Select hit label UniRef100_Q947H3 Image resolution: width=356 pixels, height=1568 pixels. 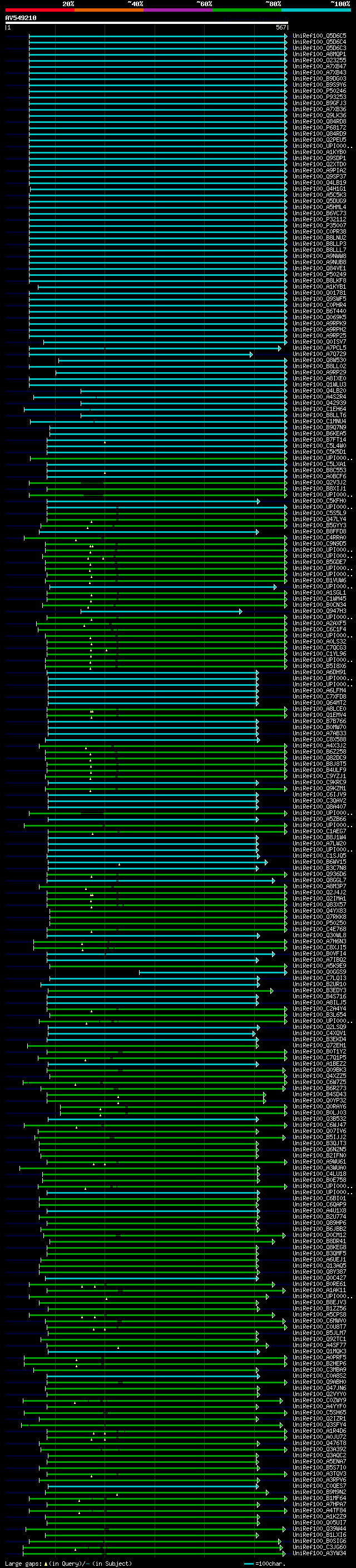click(x=319, y=611)
